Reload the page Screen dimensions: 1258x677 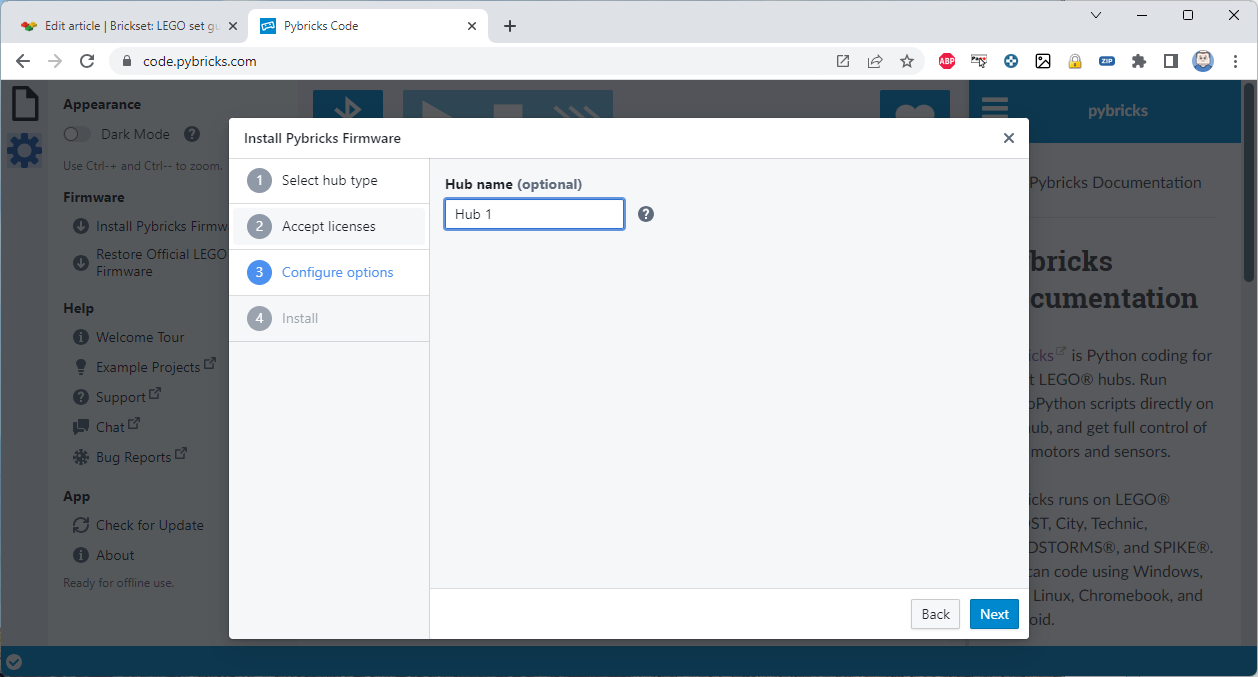87,61
